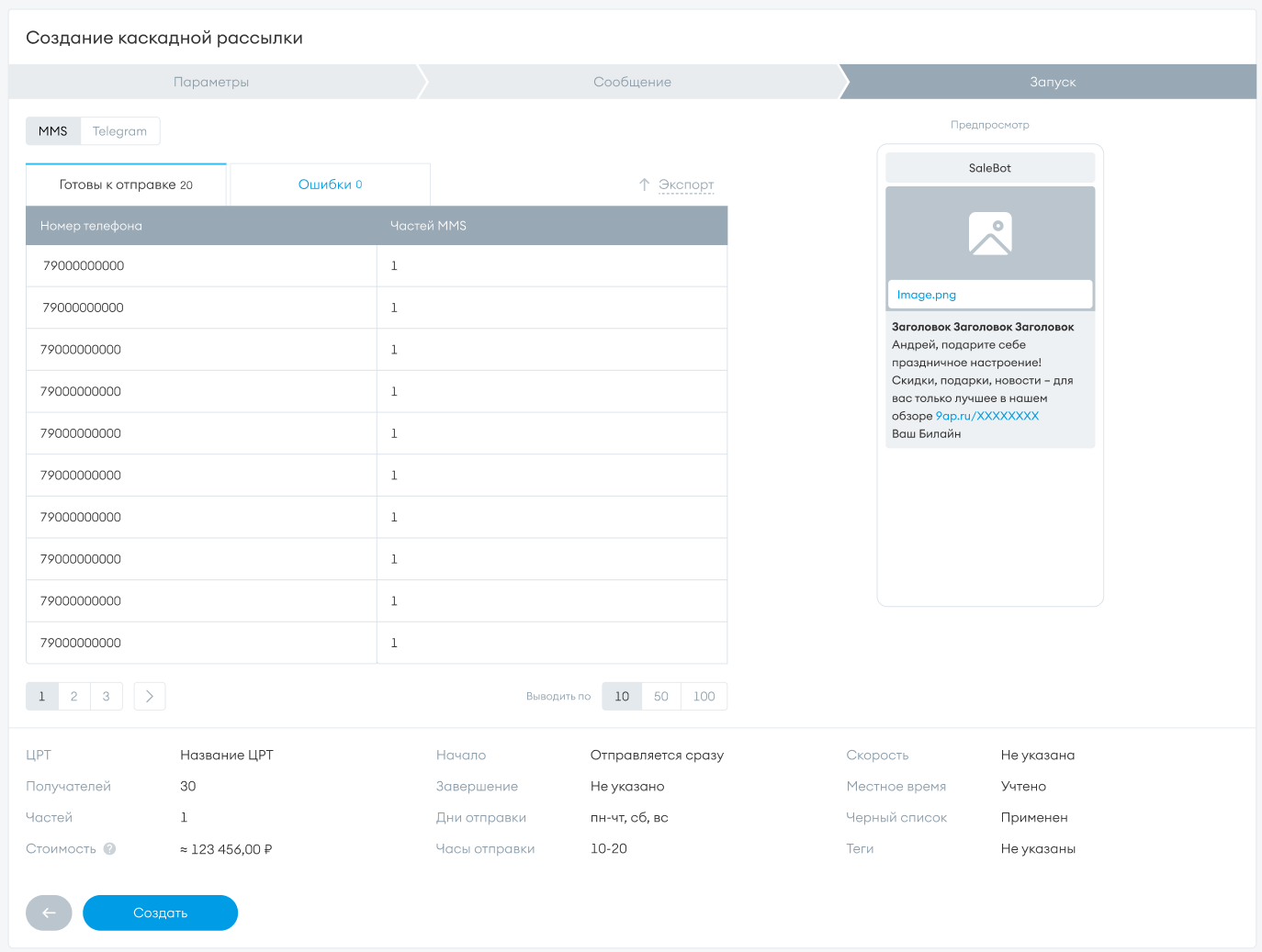
Task: Open the 9ap.ru link in preview
Action: click(x=986, y=416)
